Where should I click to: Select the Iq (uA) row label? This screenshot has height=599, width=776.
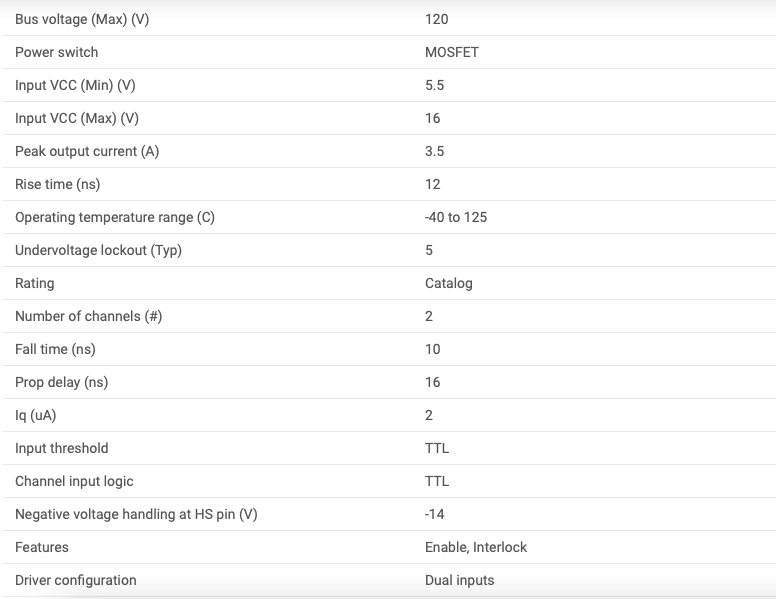point(36,415)
